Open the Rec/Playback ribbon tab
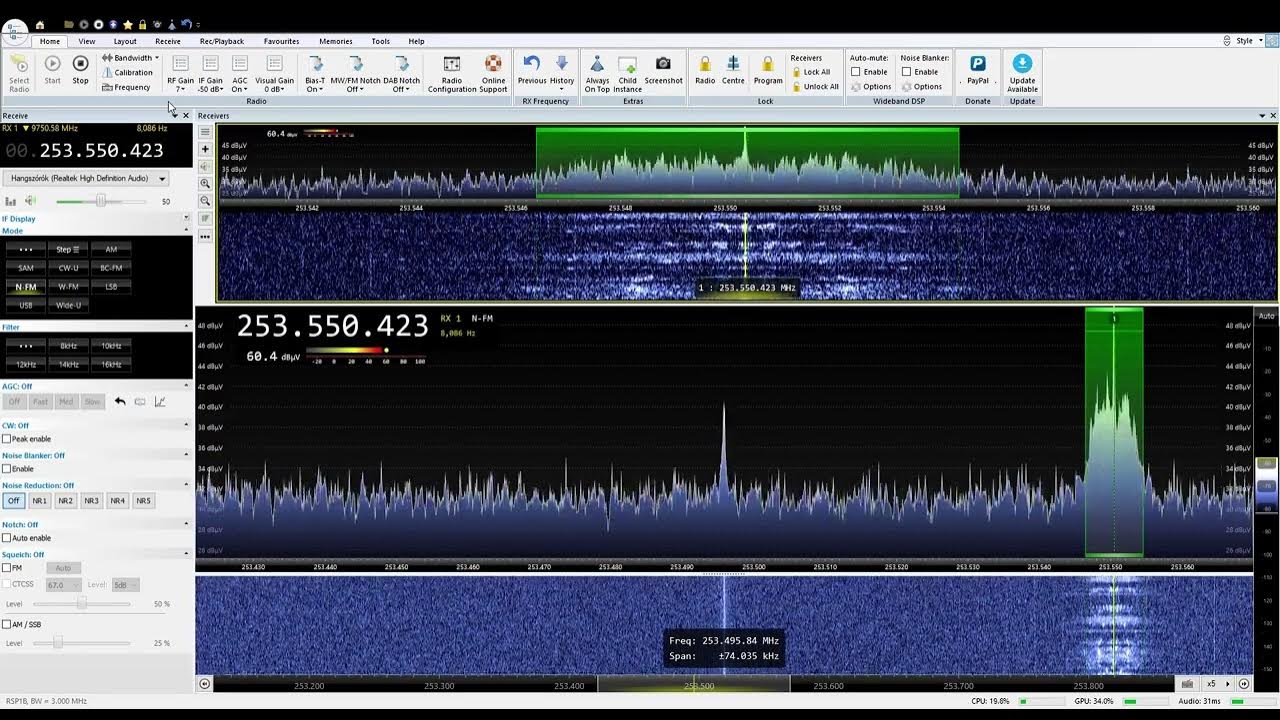Image resolution: width=1280 pixels, height=720 pixels. (x=221, y=41)
